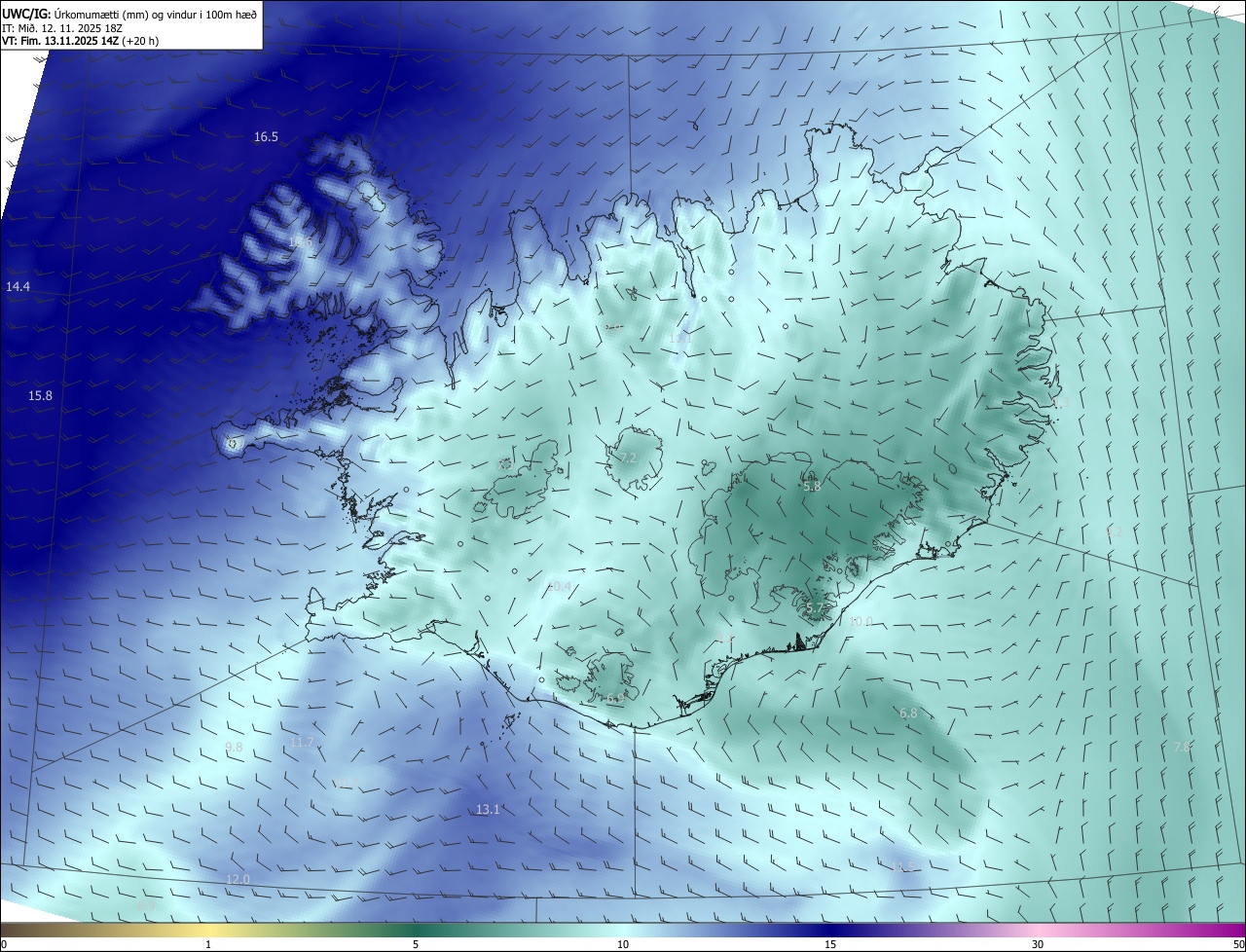Image resolution: width=1246 pixels, height=952 pixels.
Task: Click the 14.4 value label on the map
Action: (x=18, y=287)
